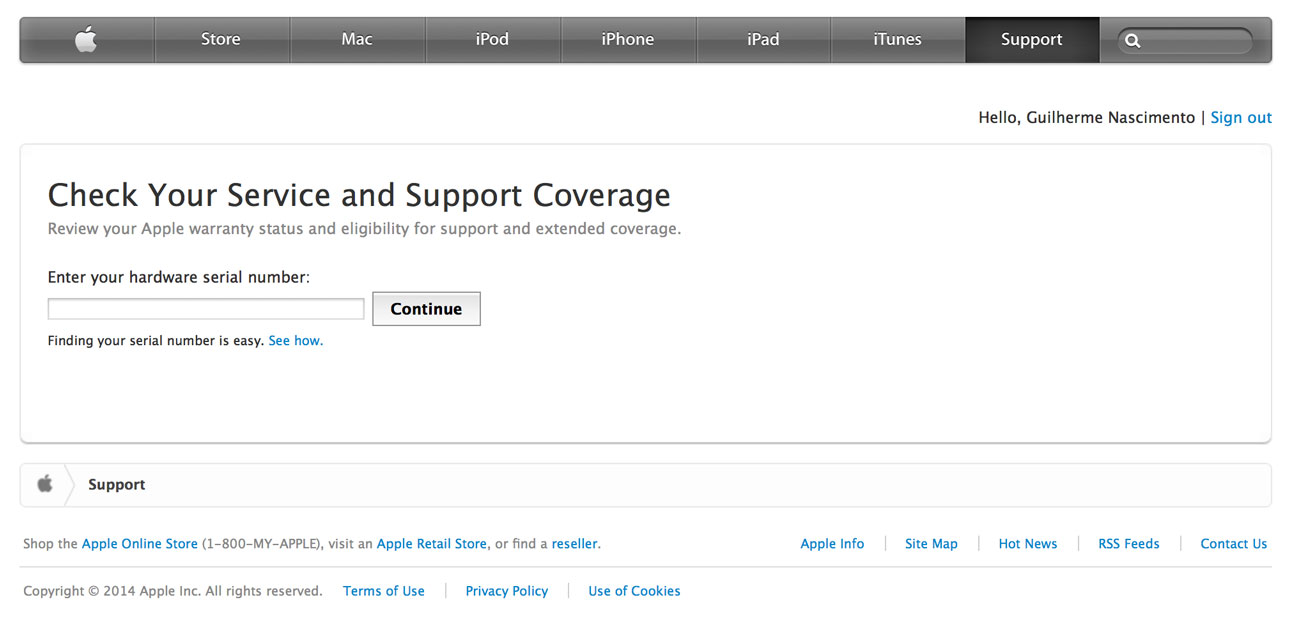
Task: Open the RSS Feeds link
Action: coord(1129,544)
